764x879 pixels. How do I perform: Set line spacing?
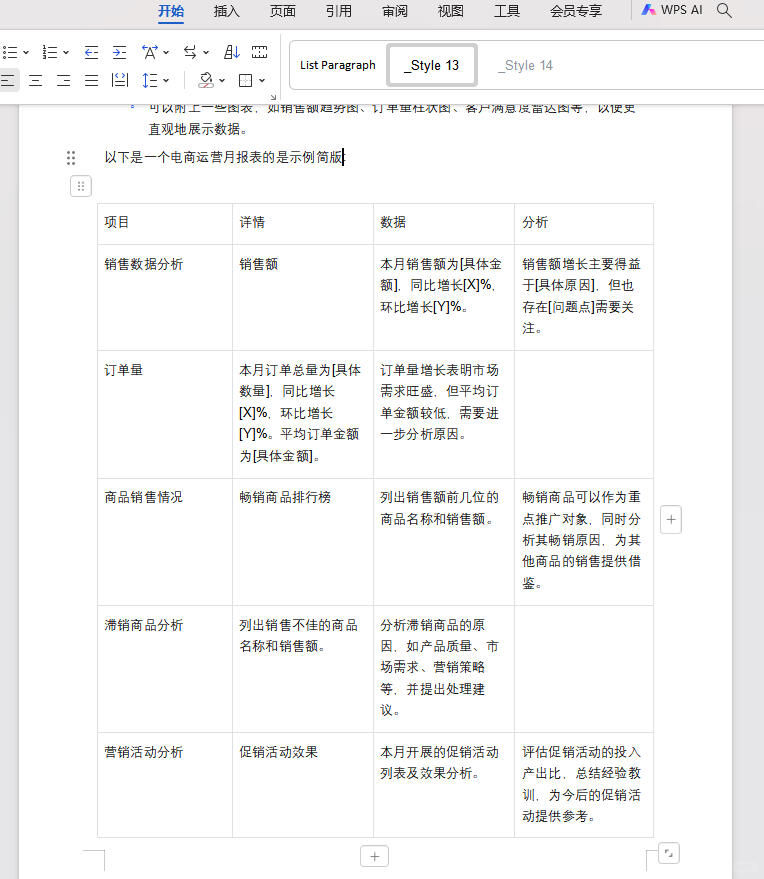tap(150, 81)
